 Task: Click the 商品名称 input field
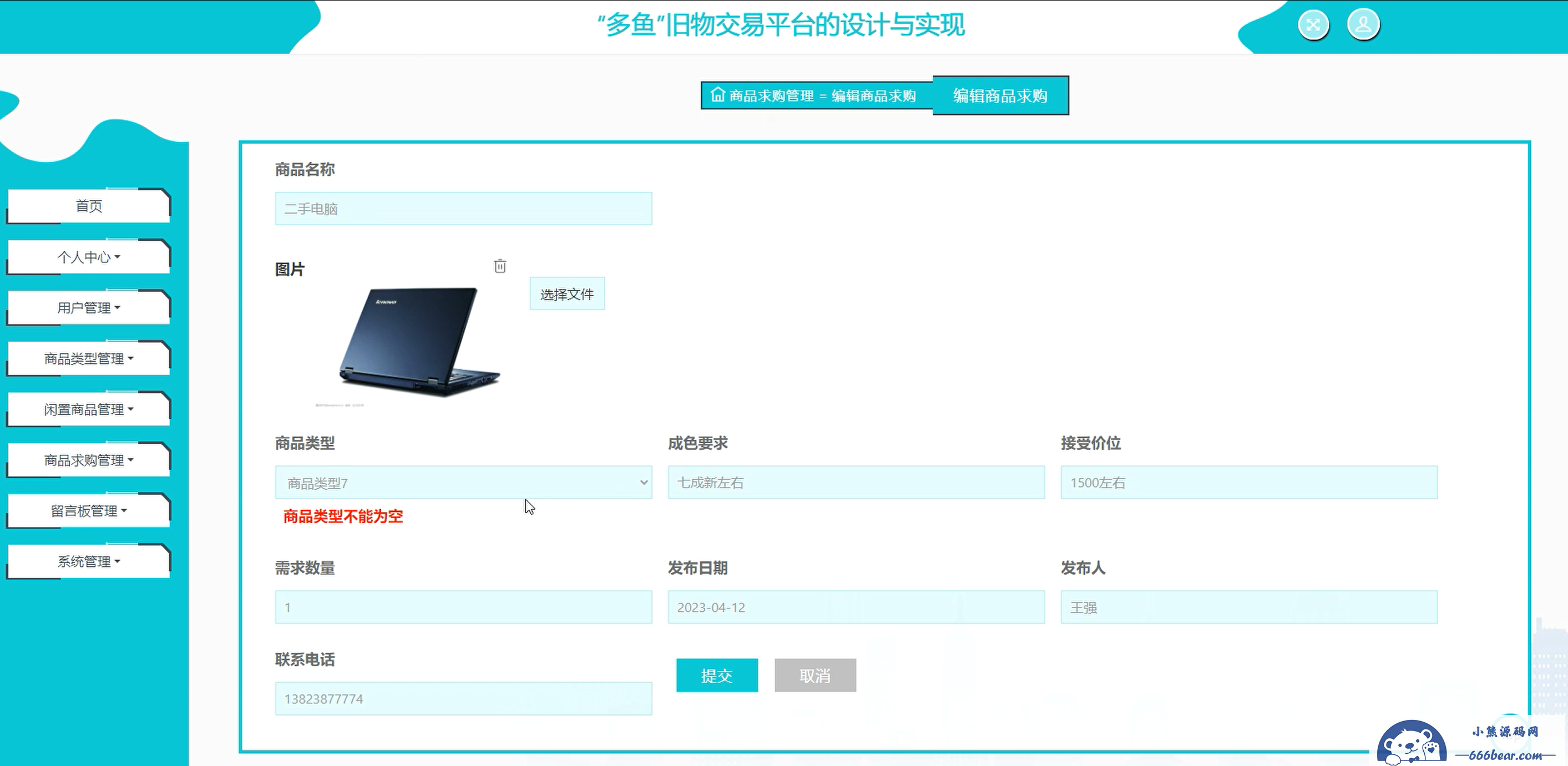coord(463,209)
